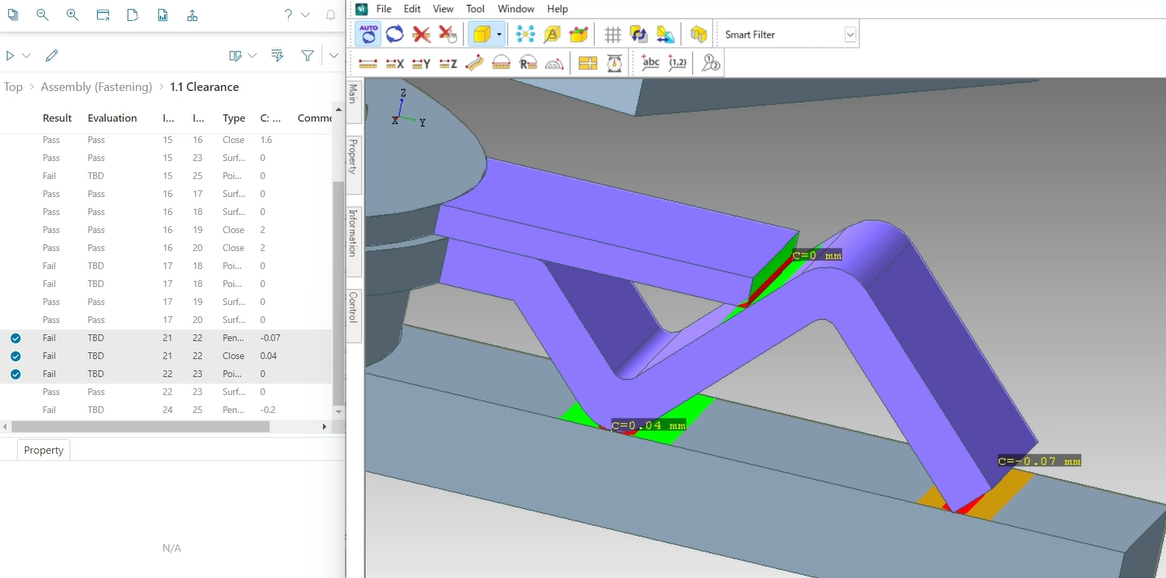
Task: Click the zoom in magnifier icon
Action: tap(72, 15)
